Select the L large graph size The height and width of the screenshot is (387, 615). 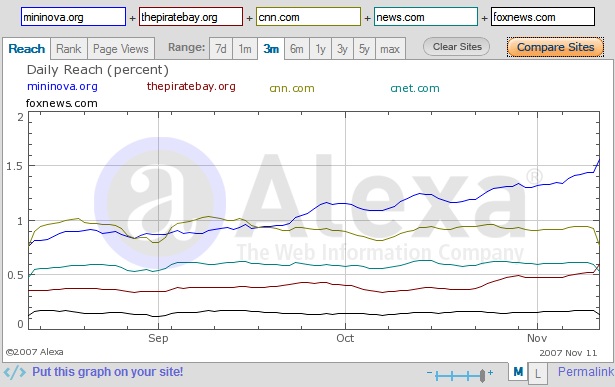pos(537,374)
